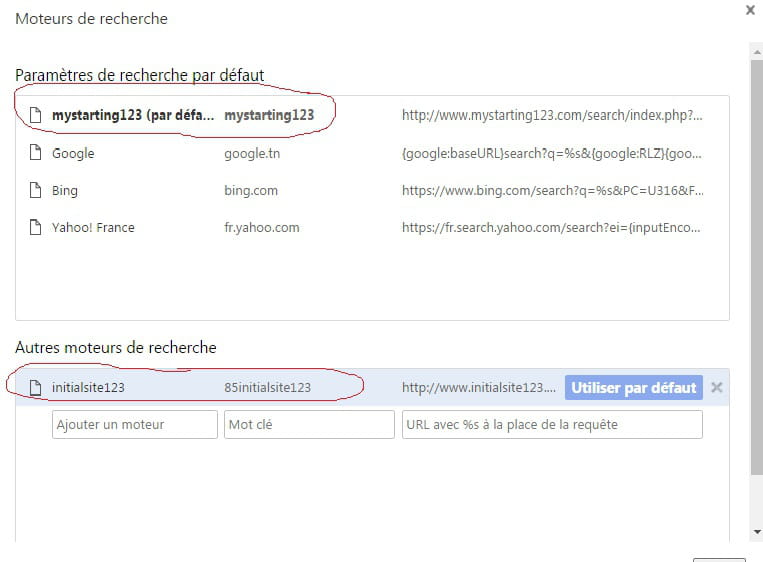Click the page icon beside initialsite123
763x562 pixels.
click(x=36, y=387)
